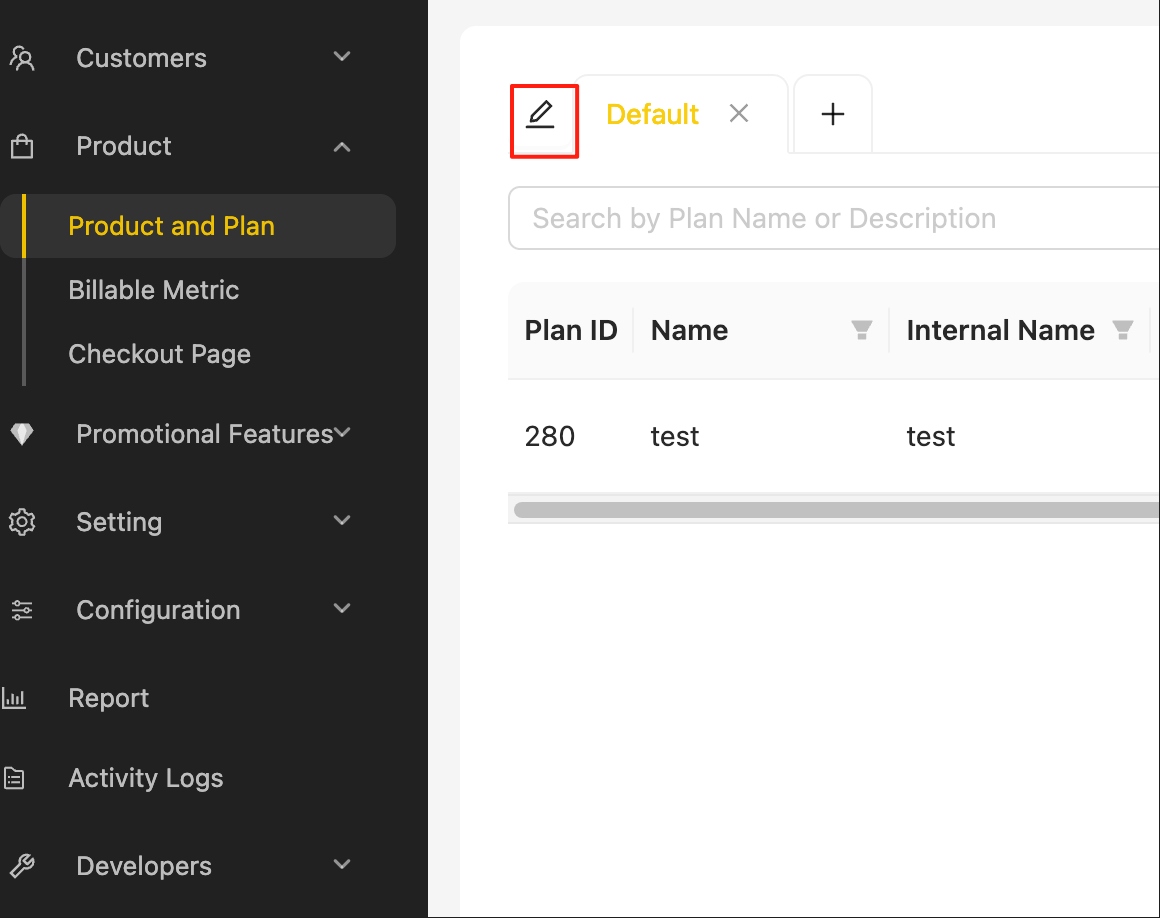
Task: Select Billable Metric in the sidebar
Action: click(153, 290)
